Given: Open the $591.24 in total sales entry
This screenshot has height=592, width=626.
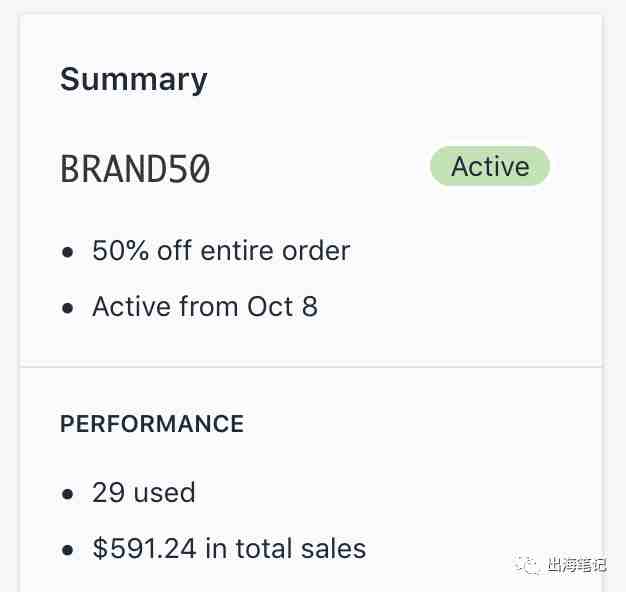Looking at the screenshot, I should tap(229, 548).
